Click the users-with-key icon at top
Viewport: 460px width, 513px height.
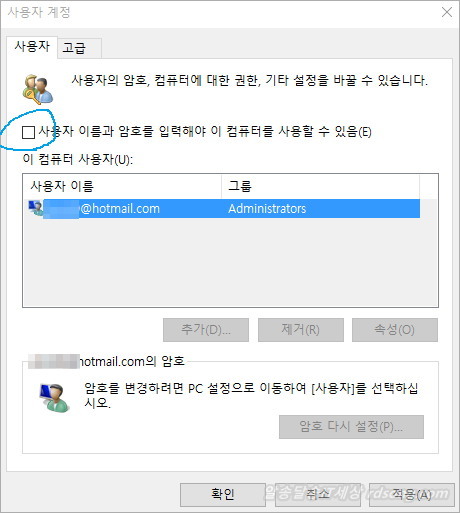tap(38, 88)
